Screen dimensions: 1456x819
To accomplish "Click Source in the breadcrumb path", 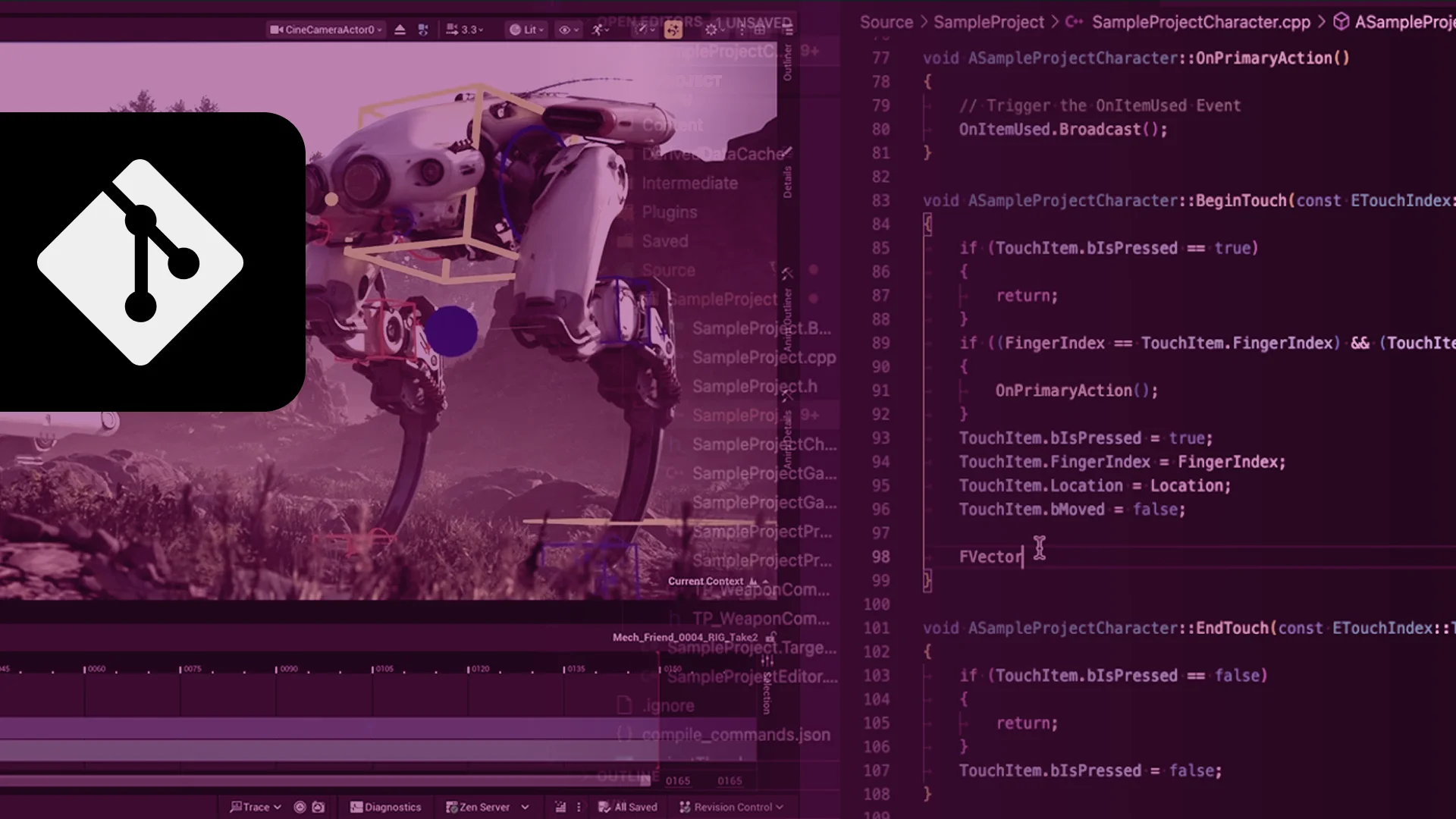I will click(886, 22).
